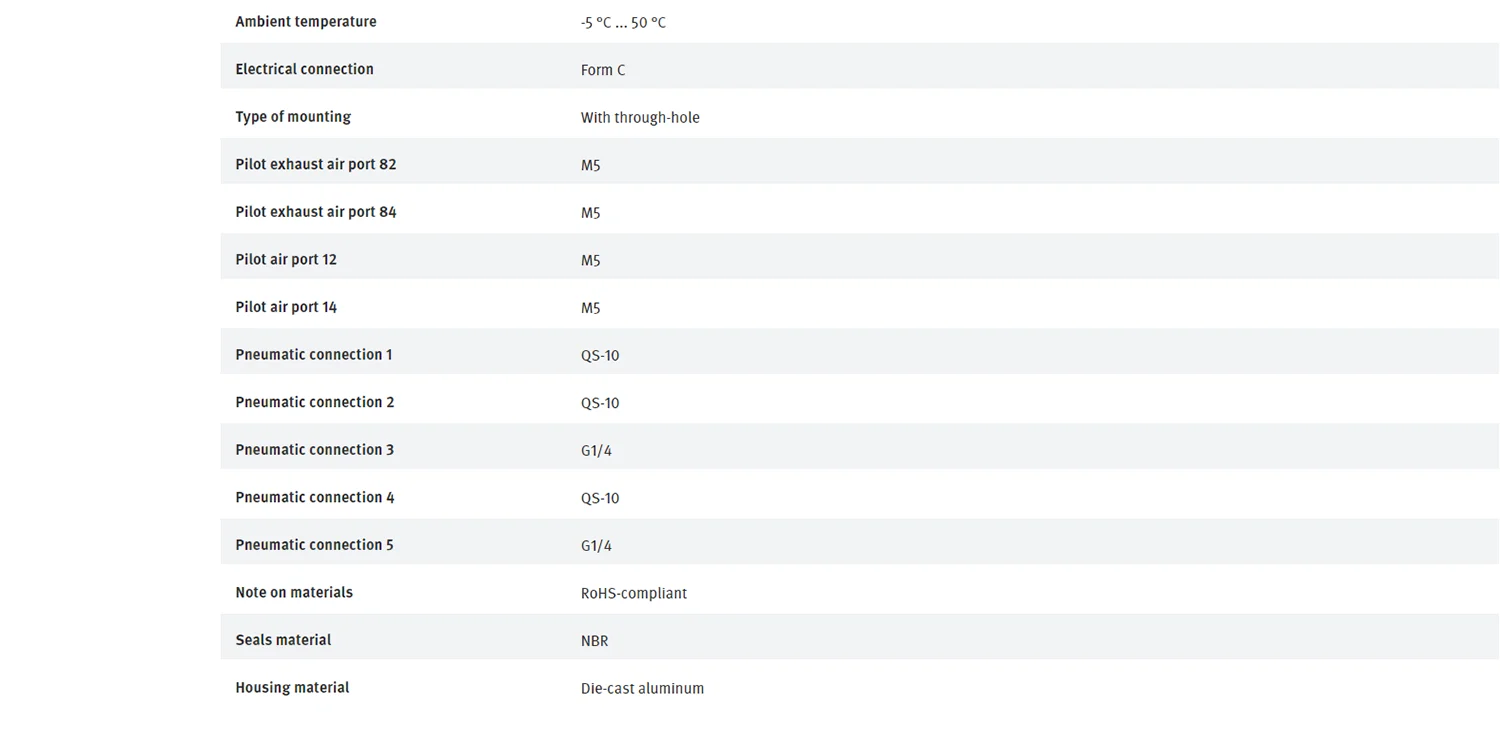This screenshot has height=744, width=1500.
Task: Click the Pilot air port 12 label
Action: click(x=286, y=260)
